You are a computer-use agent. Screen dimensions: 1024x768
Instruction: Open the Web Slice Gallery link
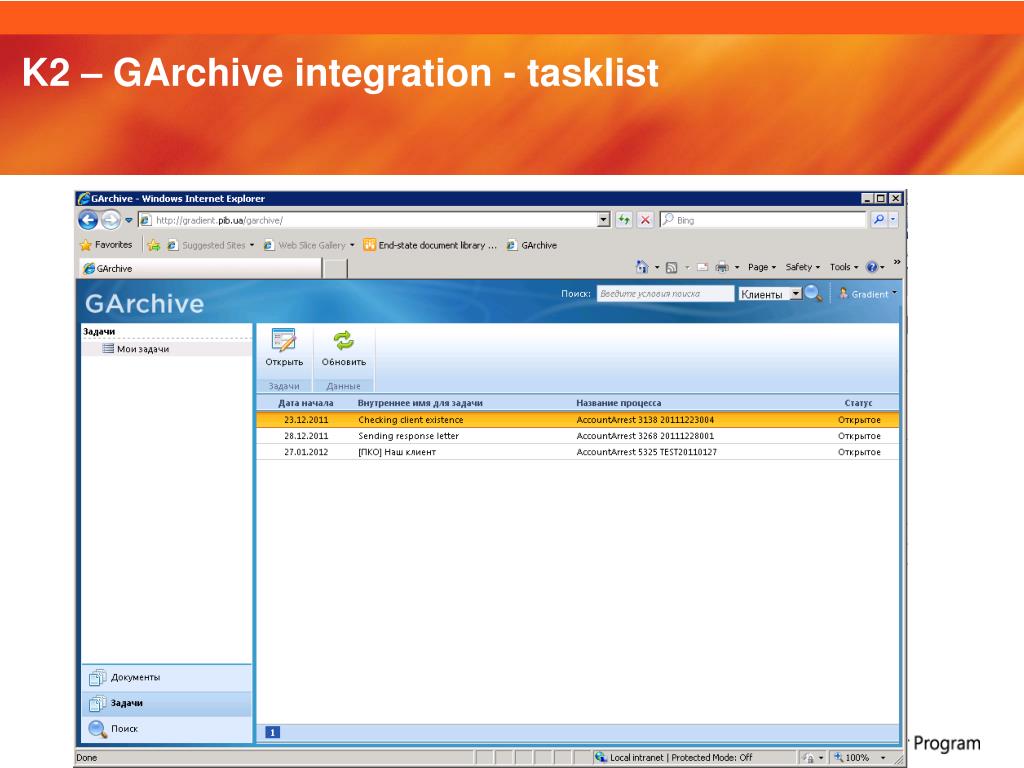click(309, 245)
